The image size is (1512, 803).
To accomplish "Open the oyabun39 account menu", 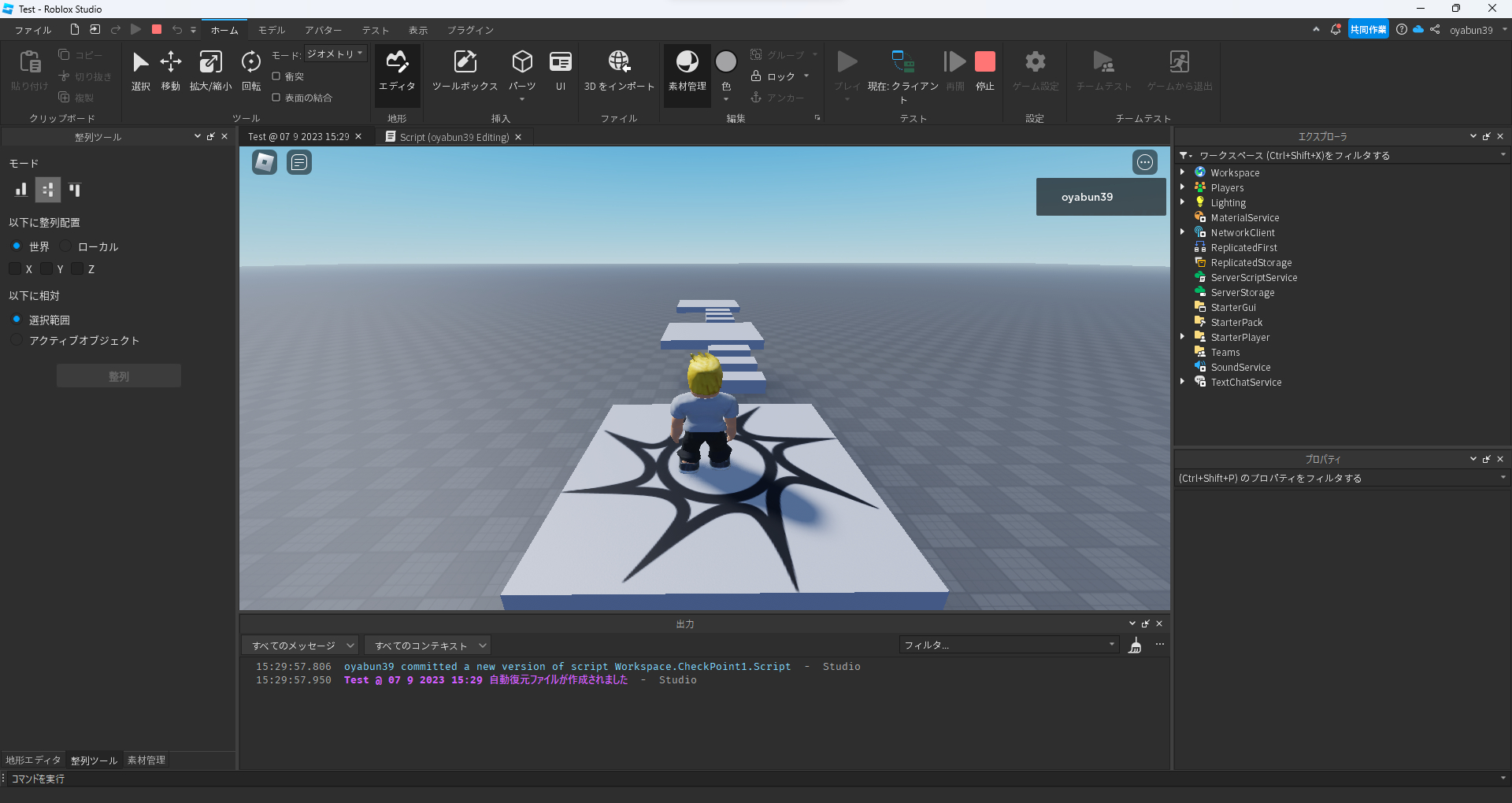I will (1478, 30).
